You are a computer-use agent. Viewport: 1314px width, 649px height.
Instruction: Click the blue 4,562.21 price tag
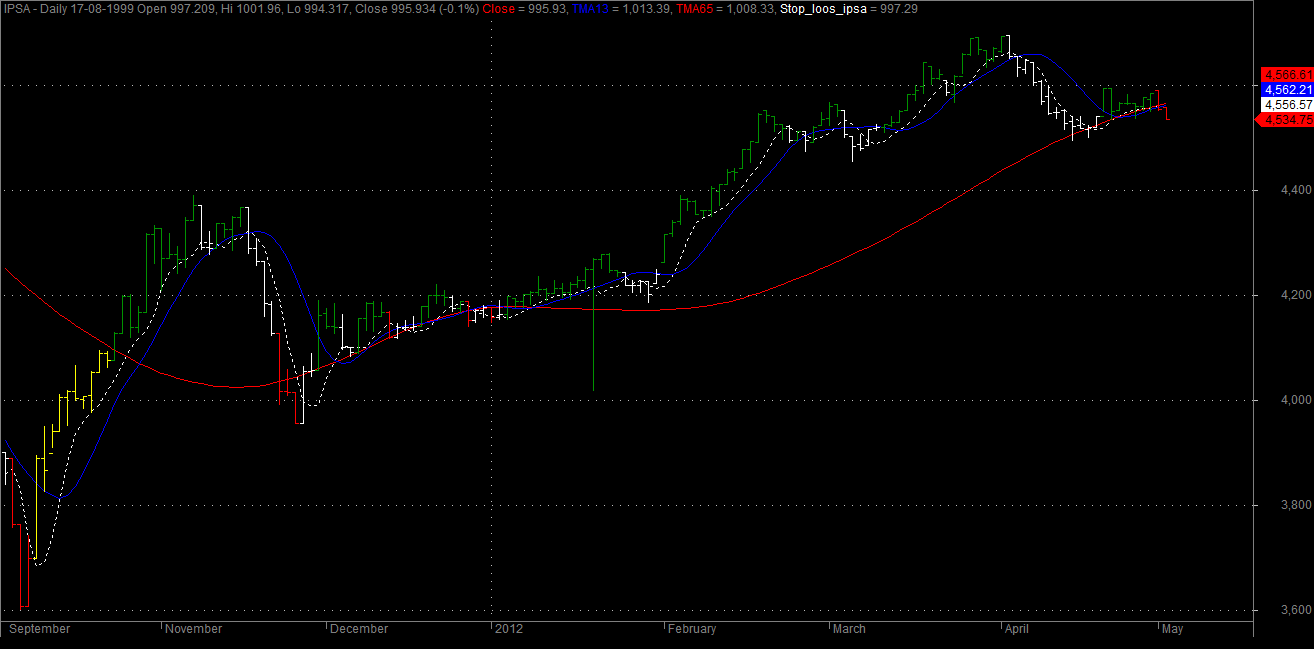[1286, 89]
